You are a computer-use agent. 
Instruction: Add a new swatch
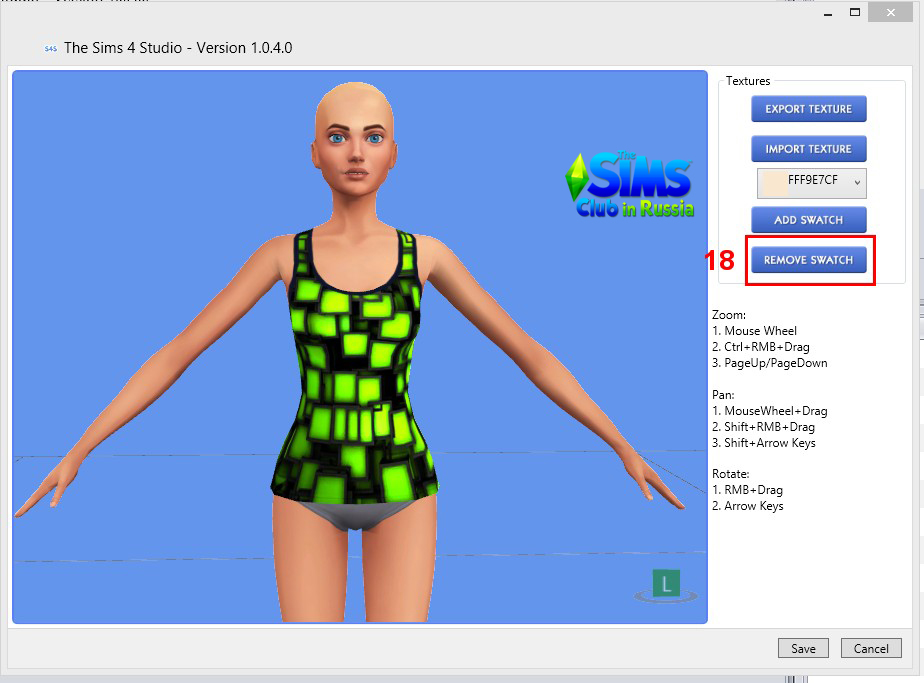(x=808, y=220)
